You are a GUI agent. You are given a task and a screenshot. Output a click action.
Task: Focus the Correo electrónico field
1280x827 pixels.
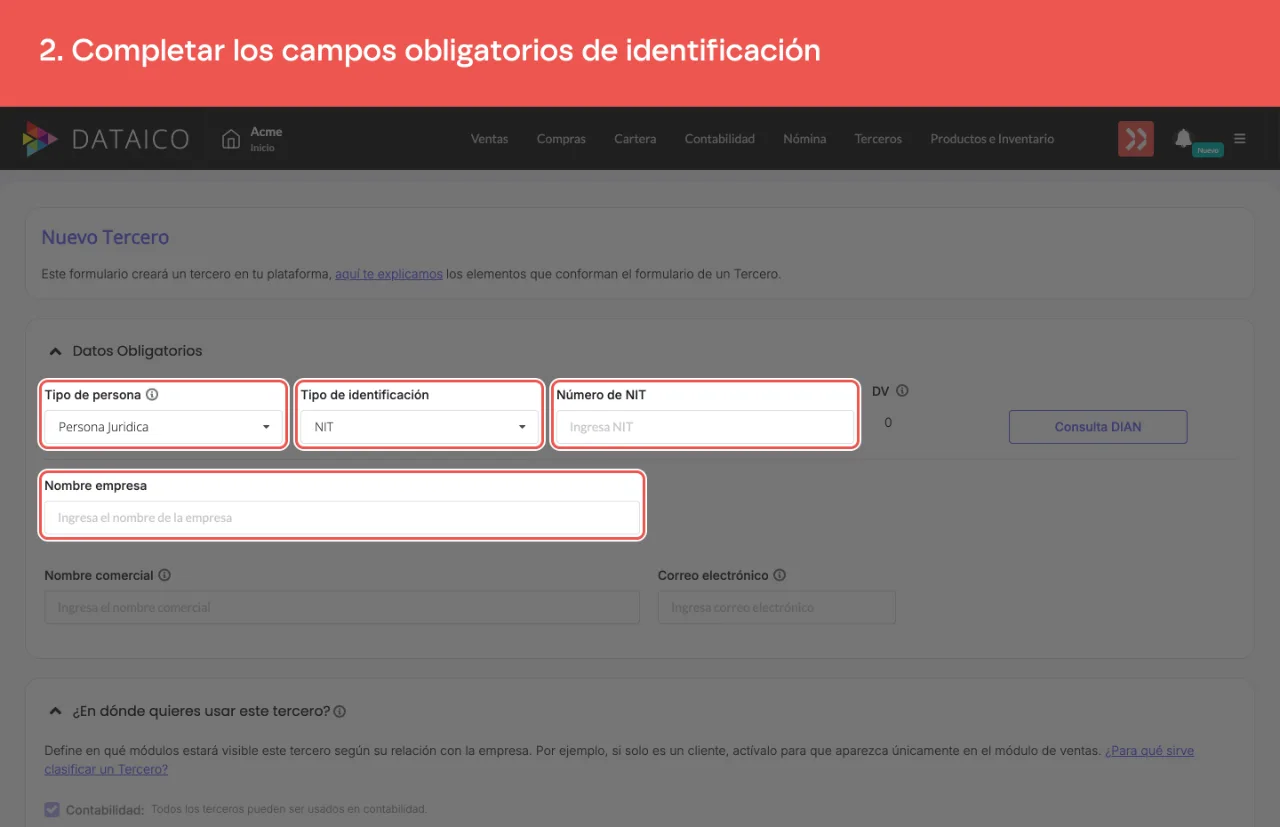[x=777, y=608]
